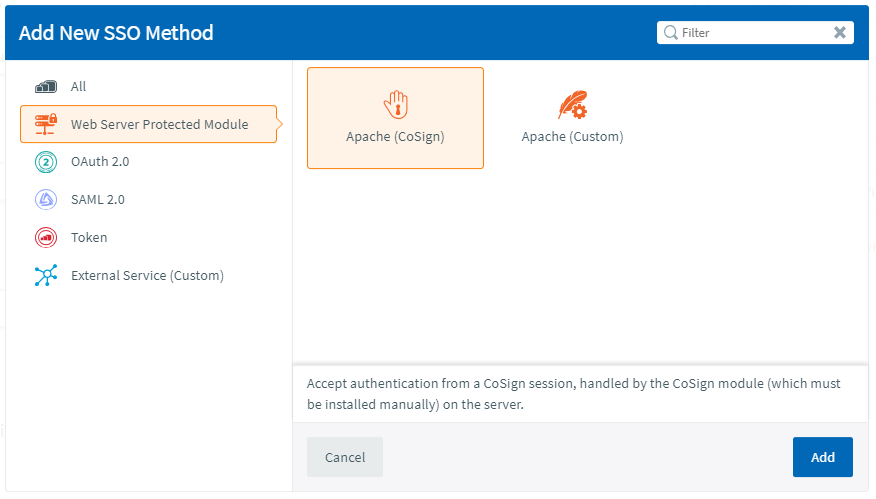
Task: Show All SSO methods
Action: [79, 87]
